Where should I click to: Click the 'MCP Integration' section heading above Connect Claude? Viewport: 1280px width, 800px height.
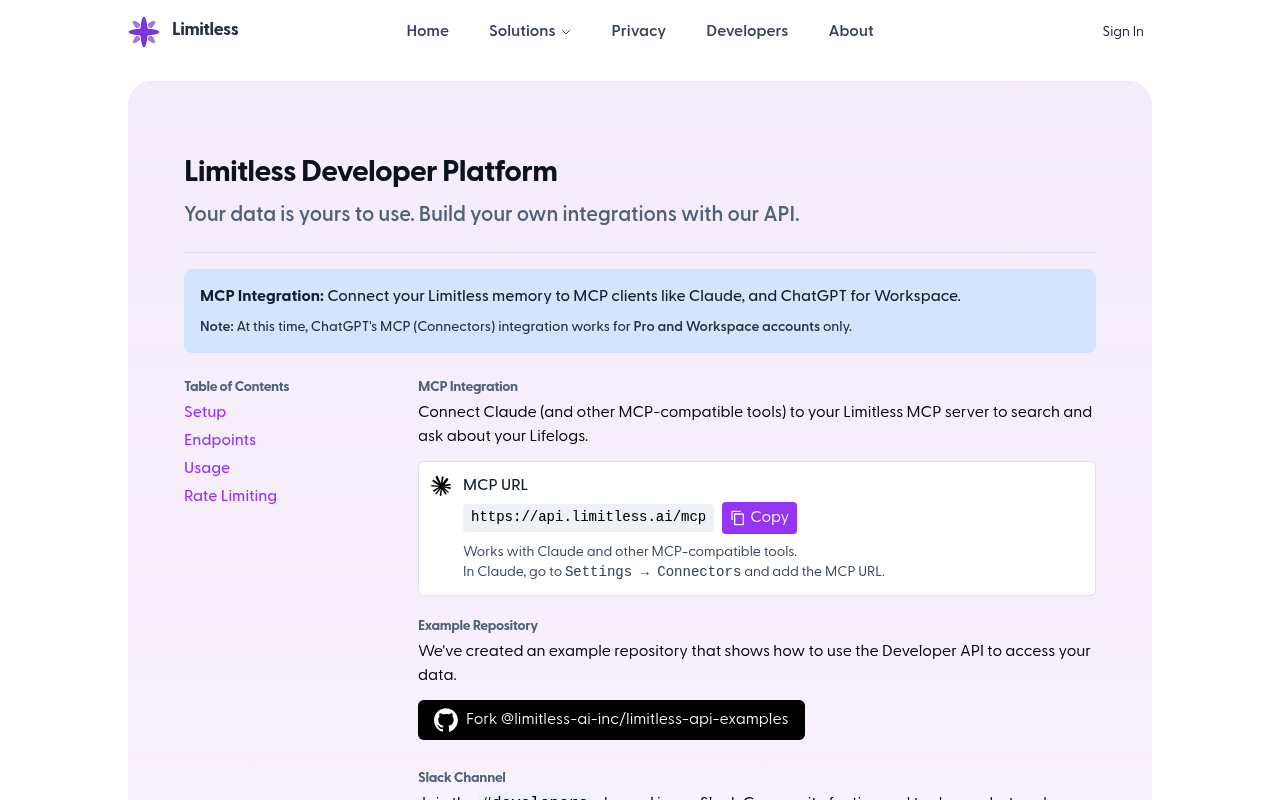(468, 387)
